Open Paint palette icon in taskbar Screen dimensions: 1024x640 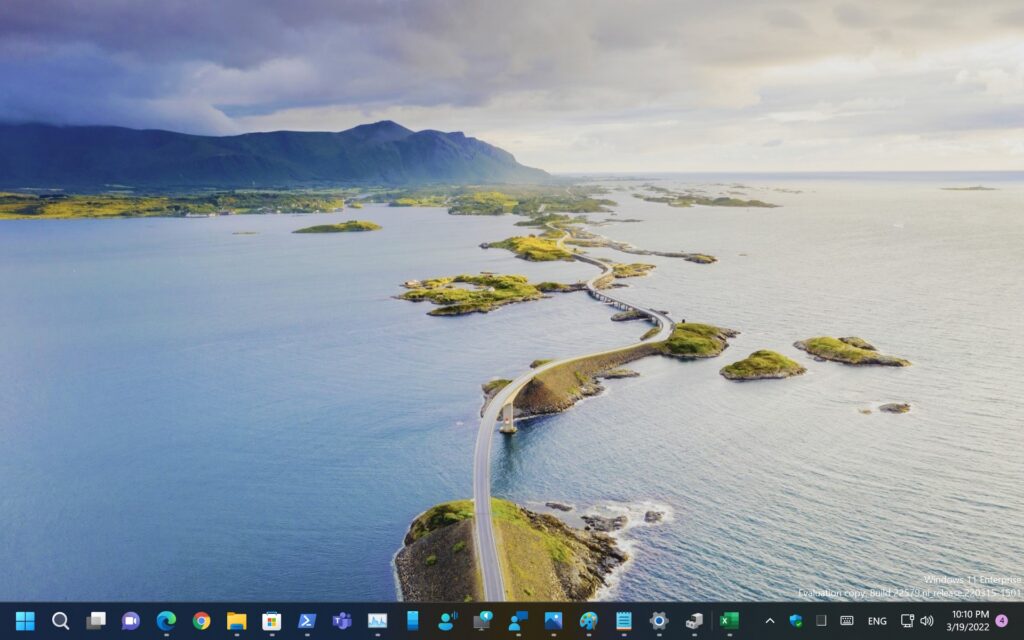pyautogui.click(x=588, y=621)
